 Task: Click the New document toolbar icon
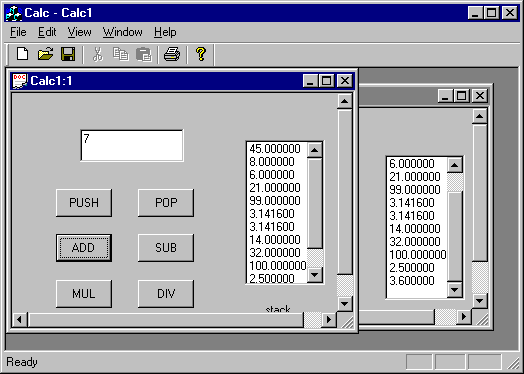[22, 54]
